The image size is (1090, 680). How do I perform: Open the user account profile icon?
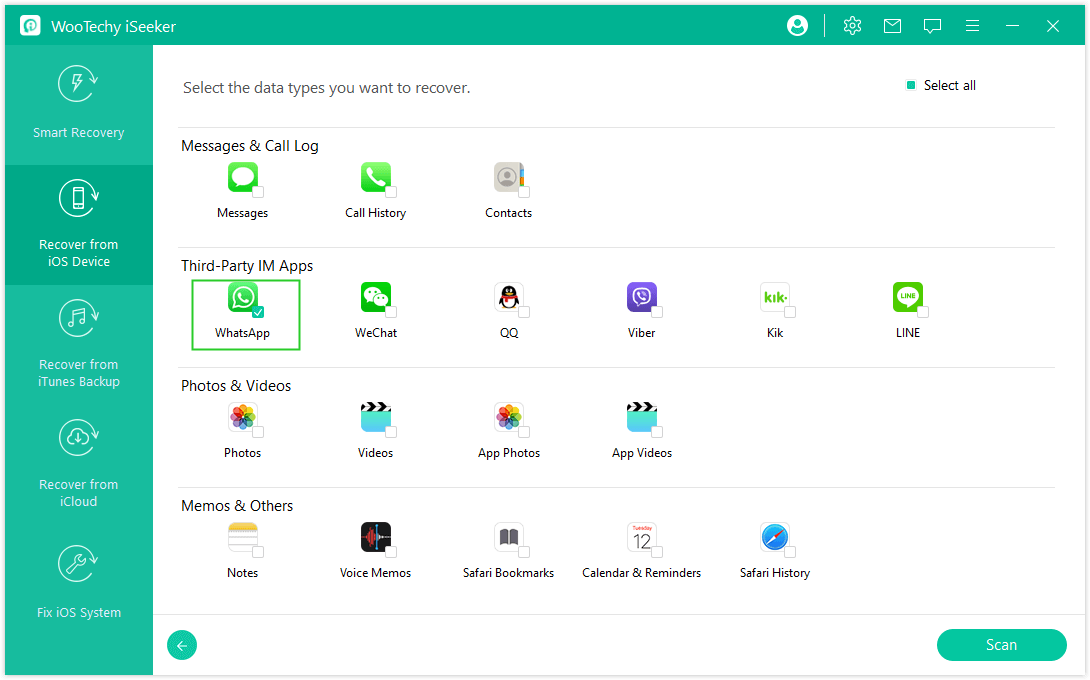click(797, 26)
